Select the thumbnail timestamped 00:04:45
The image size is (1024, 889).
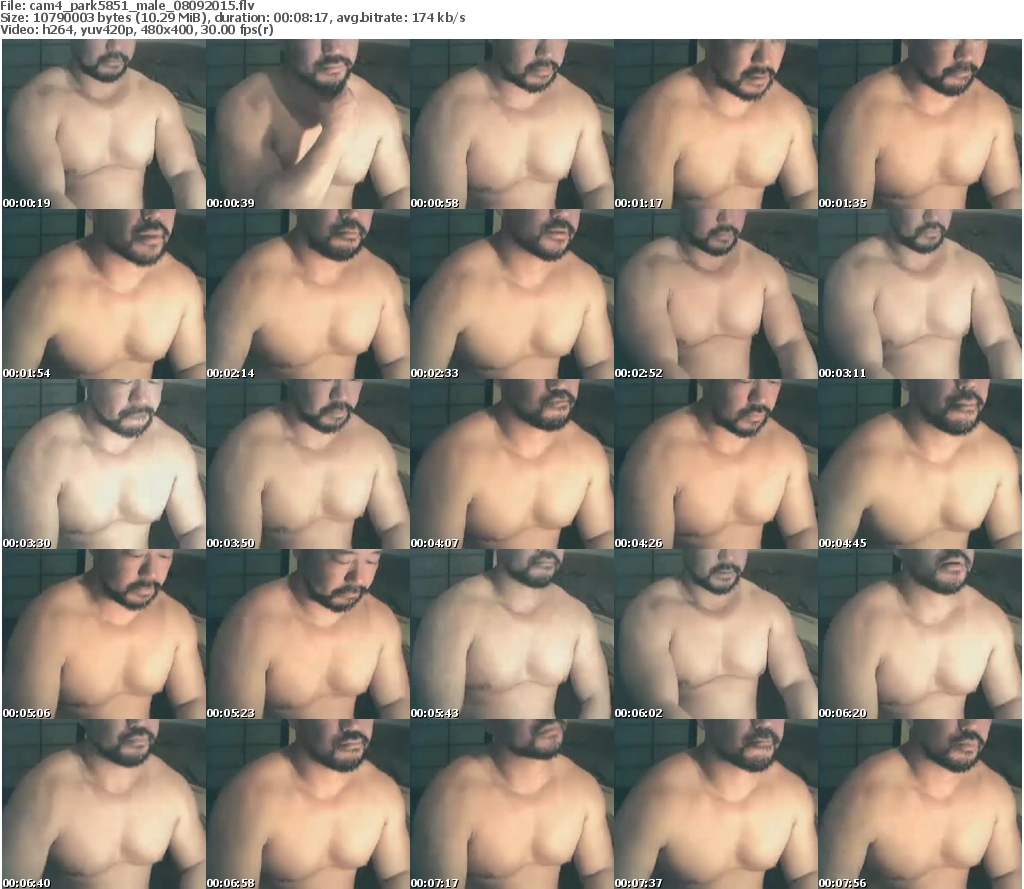click(920, 464)
